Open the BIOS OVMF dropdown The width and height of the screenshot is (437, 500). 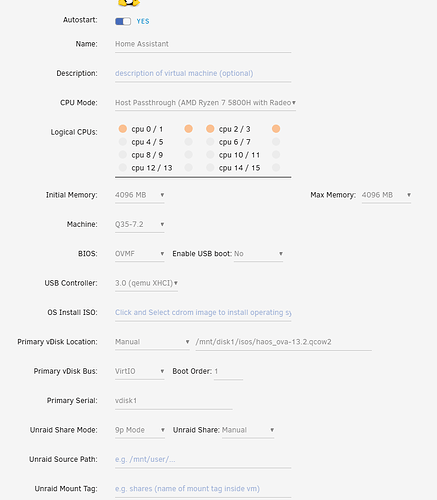tap(140, 254)
